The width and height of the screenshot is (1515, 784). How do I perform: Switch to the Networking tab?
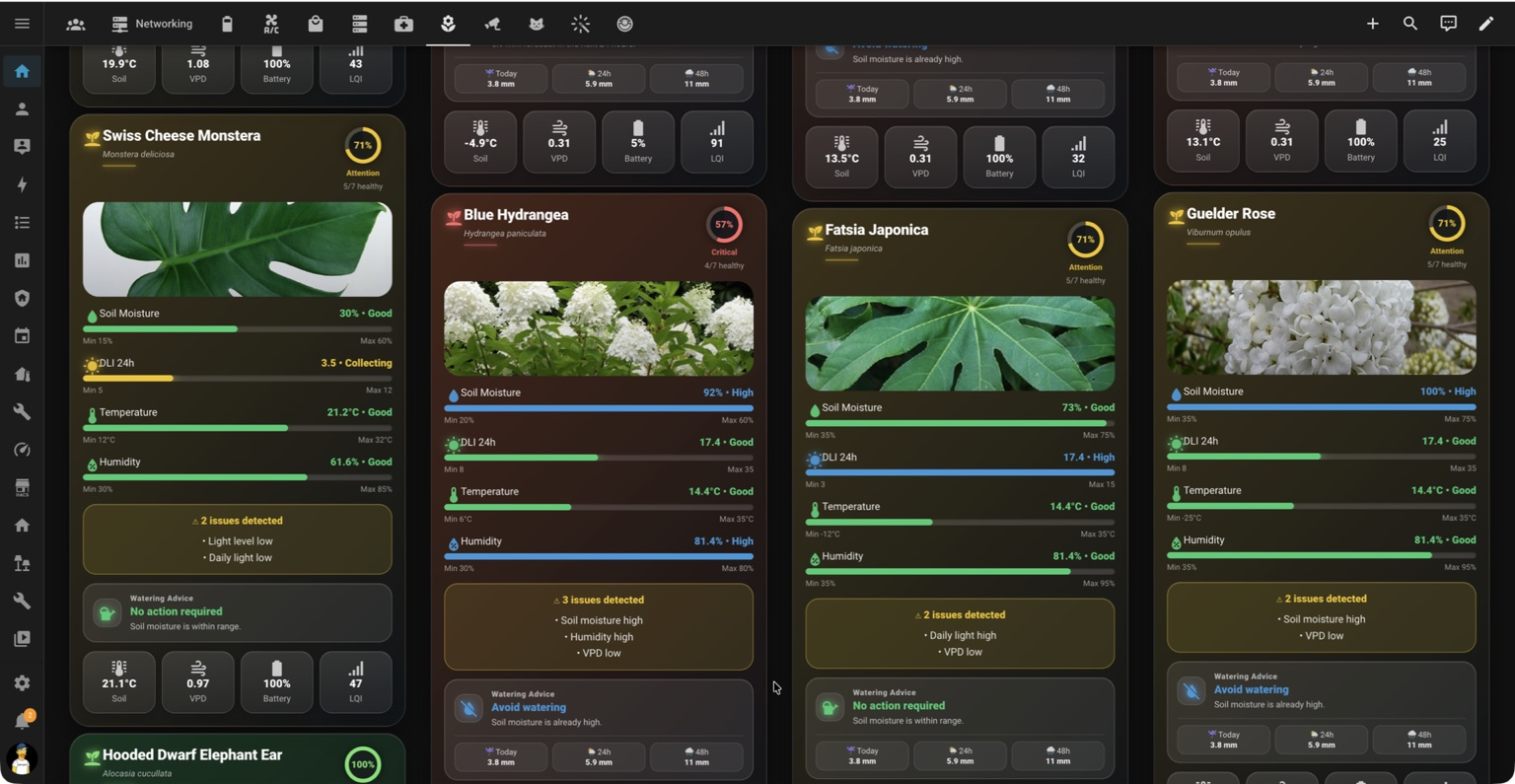152,24
